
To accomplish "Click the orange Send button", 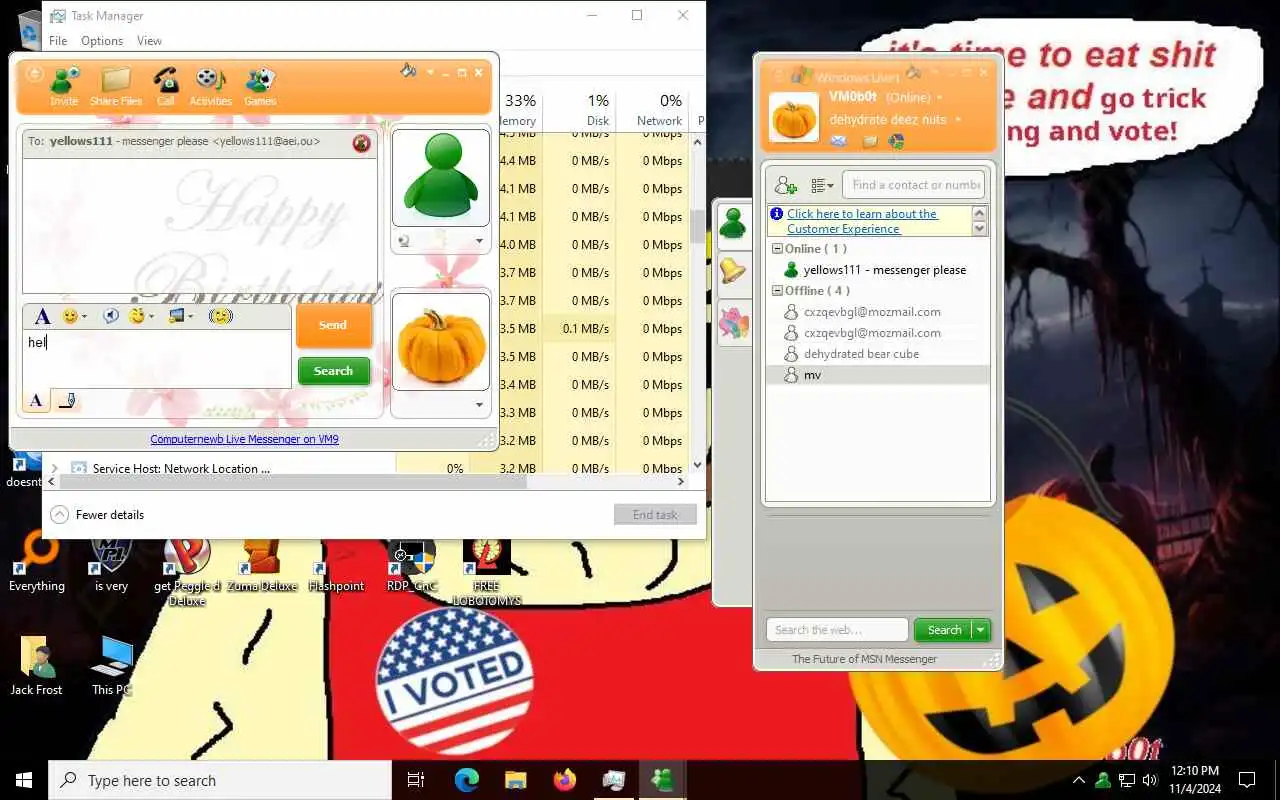I will point(334,325).
